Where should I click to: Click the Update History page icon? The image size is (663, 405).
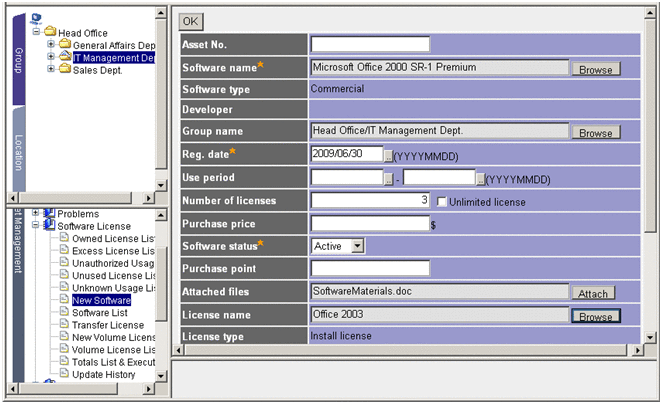pos(64,375)
